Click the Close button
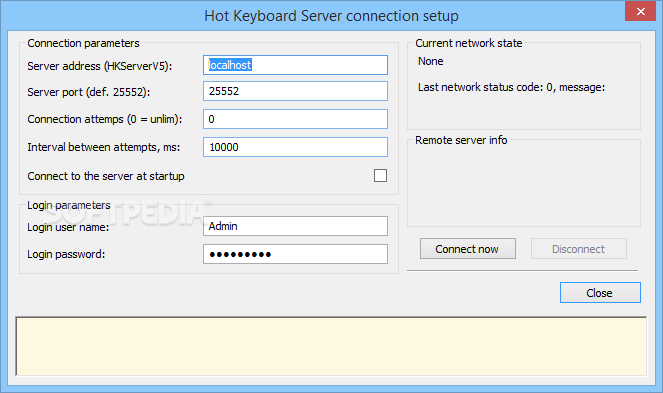Image resolution: width=663 pixels, height=393 pixels. tap(600, 293)
